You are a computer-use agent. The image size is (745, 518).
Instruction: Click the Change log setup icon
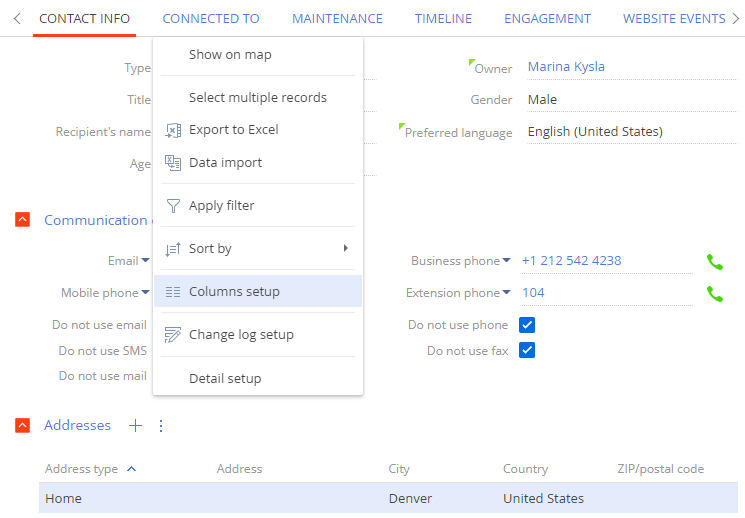click(x=173, y=335)
